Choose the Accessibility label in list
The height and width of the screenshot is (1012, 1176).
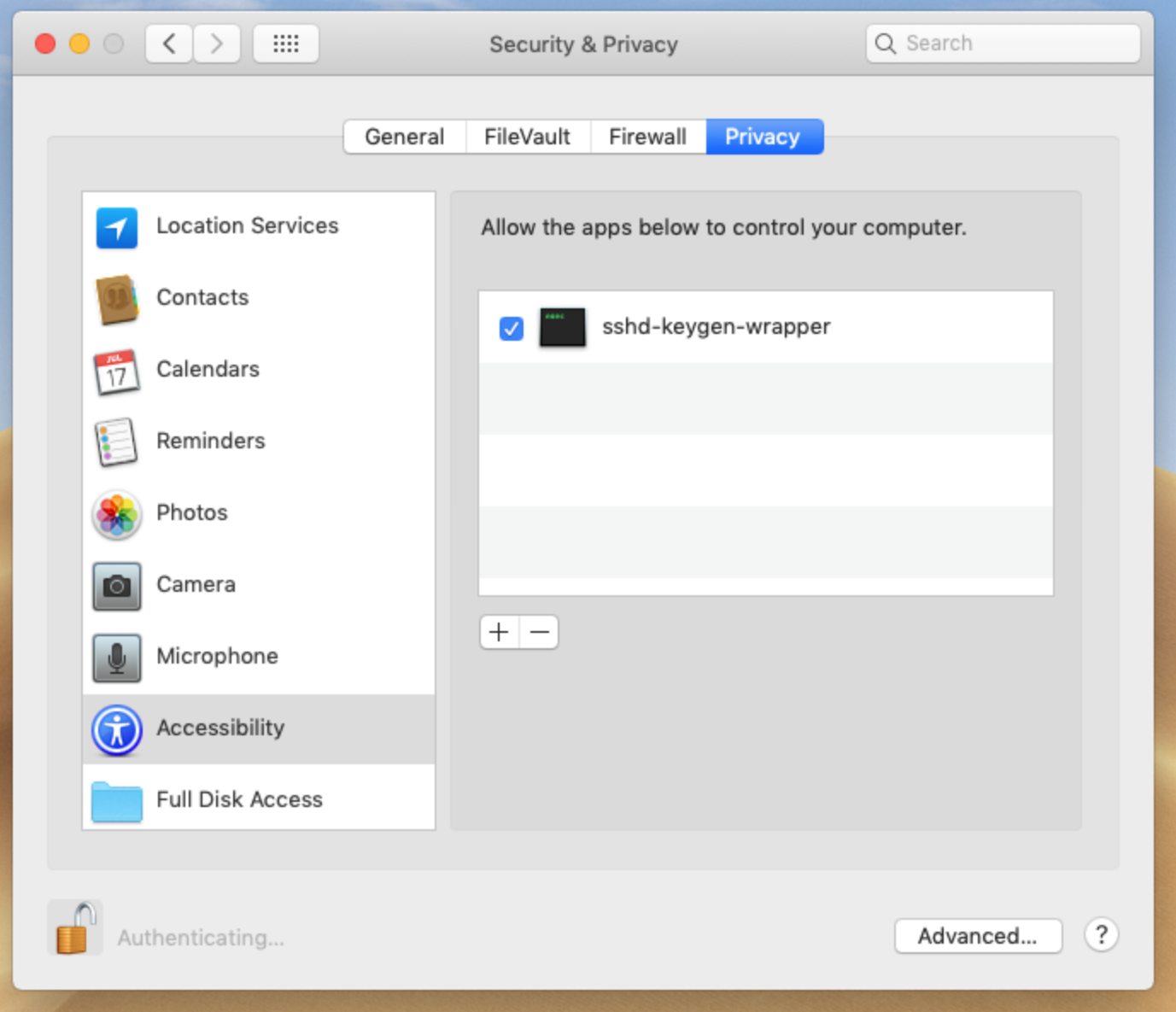coord(220,728)
